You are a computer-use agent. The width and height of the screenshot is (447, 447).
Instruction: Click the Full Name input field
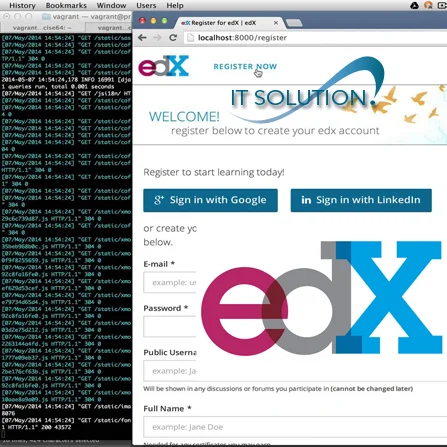pos(295,427)
